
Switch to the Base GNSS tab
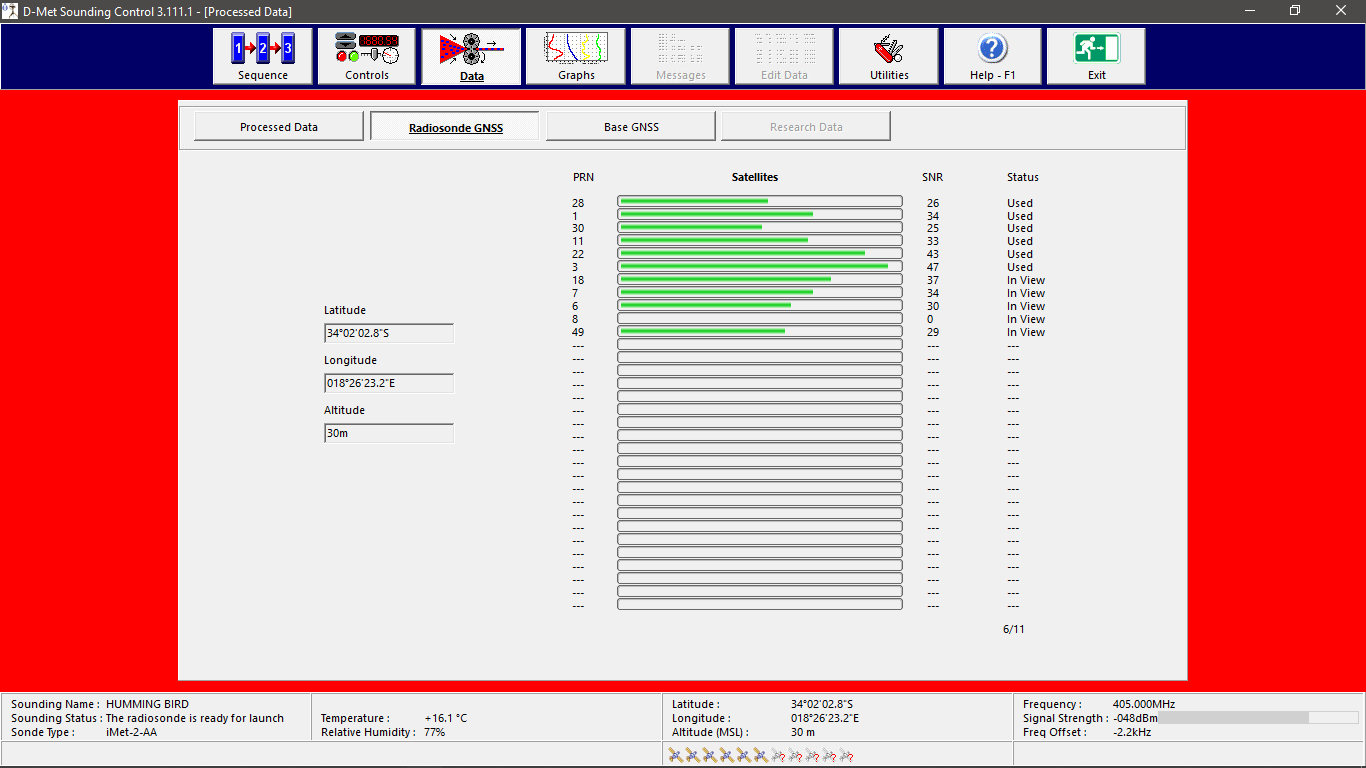[631, 127]
